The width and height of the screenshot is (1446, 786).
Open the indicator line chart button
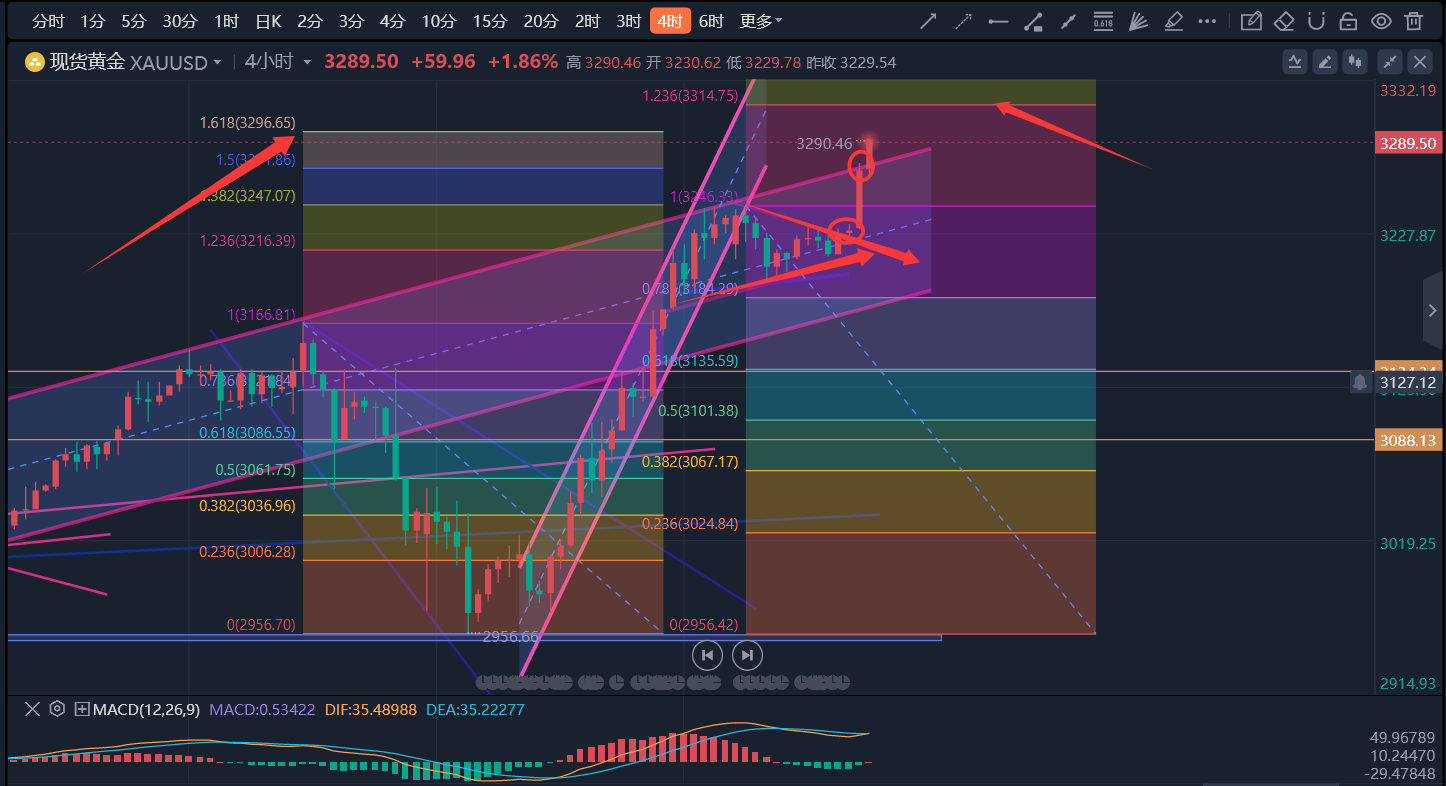pyautogui.click(x=1296, y=62)
